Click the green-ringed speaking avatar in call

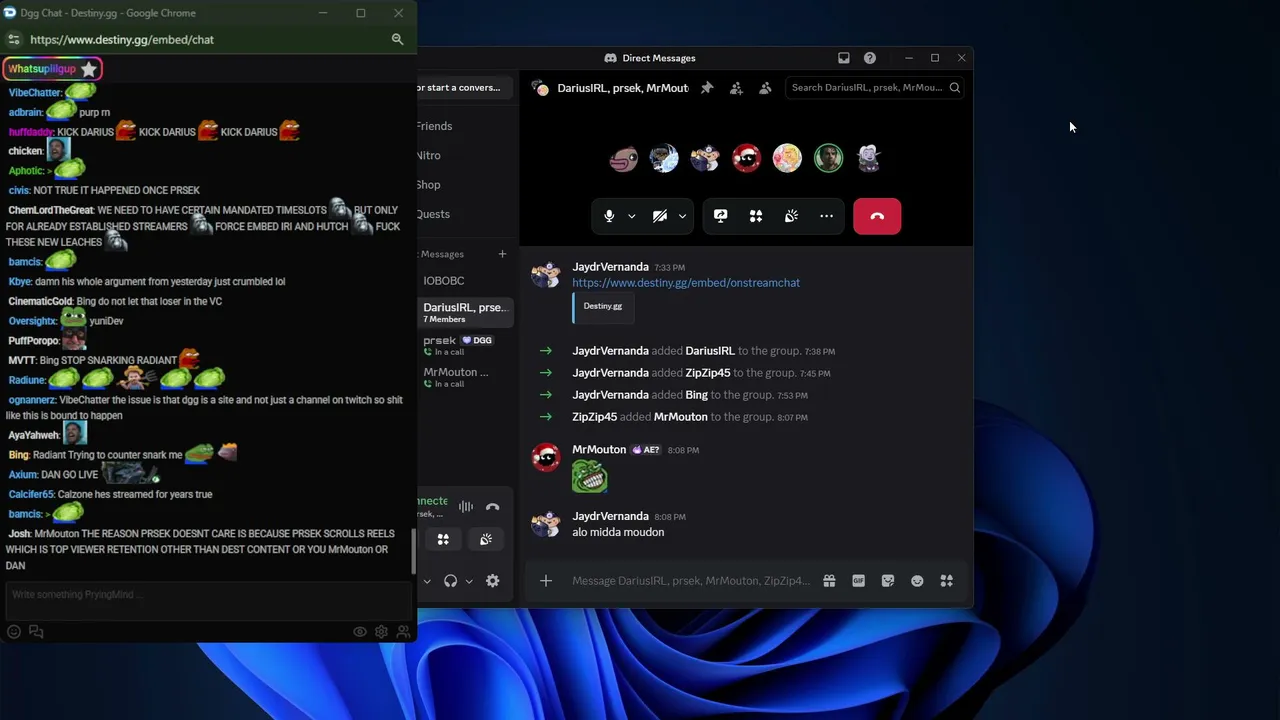(x=828, y=158)
